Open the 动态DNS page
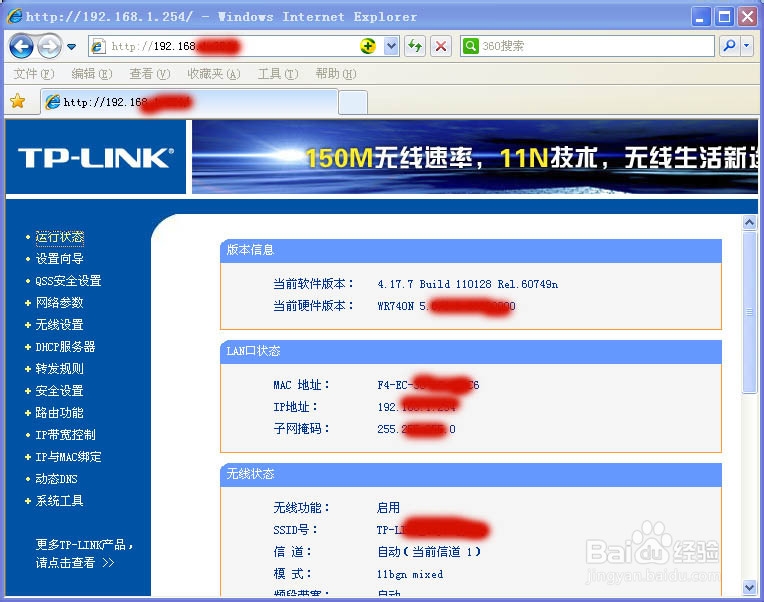This screenshot has width=764, height=602. click(57, 479)
